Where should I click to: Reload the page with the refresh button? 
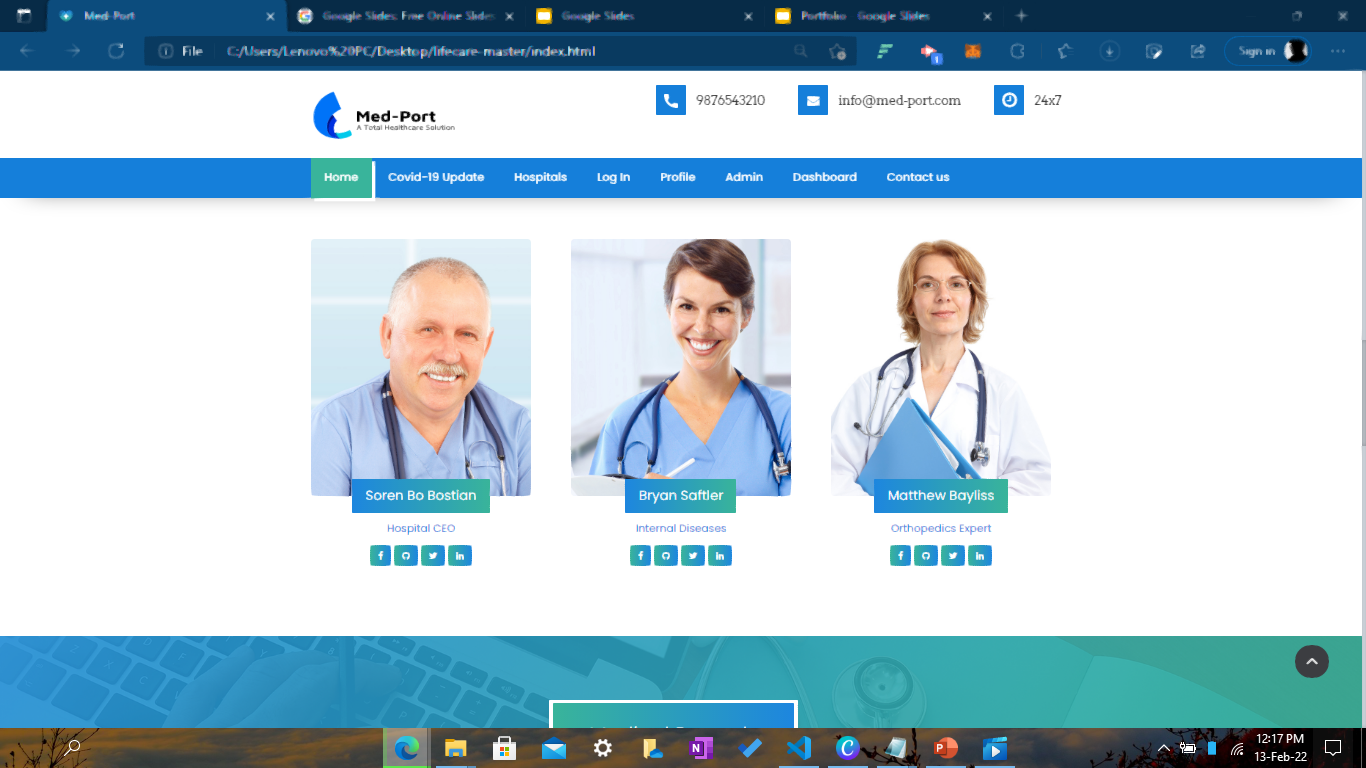[x=116, y=51]
